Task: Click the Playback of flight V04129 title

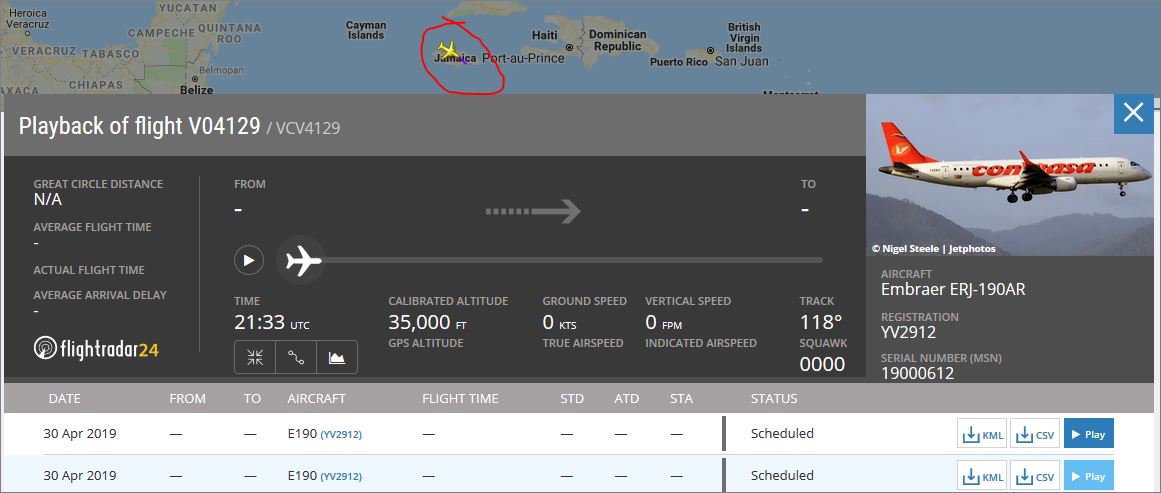Action: 139,126
